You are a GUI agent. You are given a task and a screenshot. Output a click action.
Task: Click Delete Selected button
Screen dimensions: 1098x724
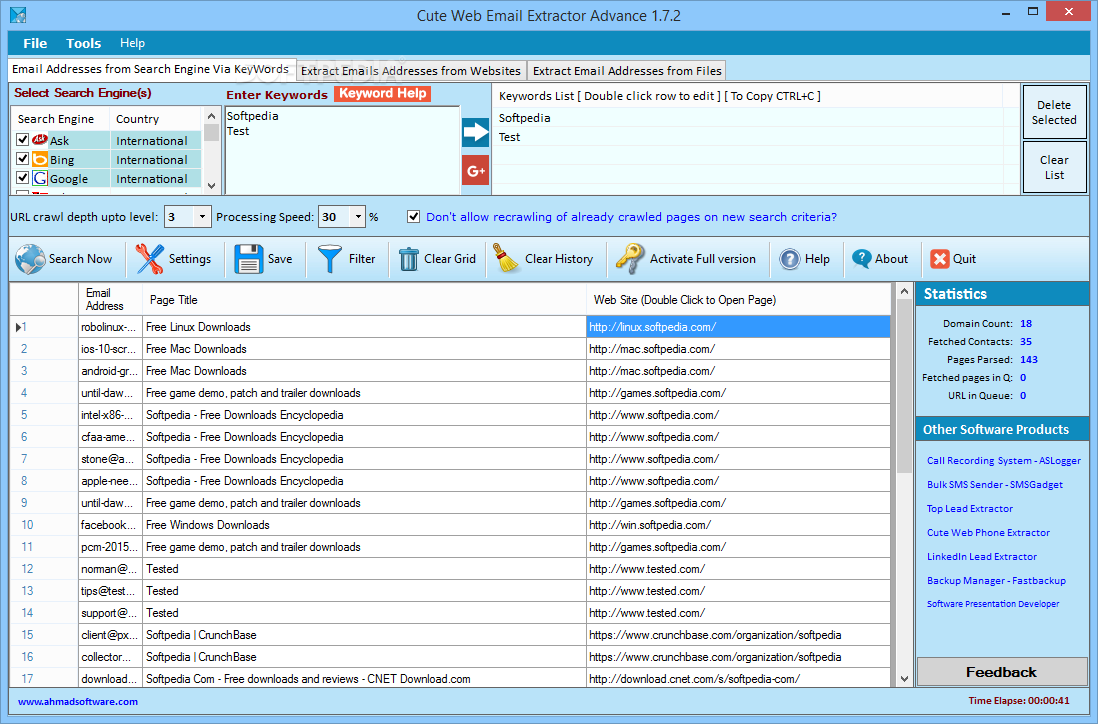(1054, 113)
